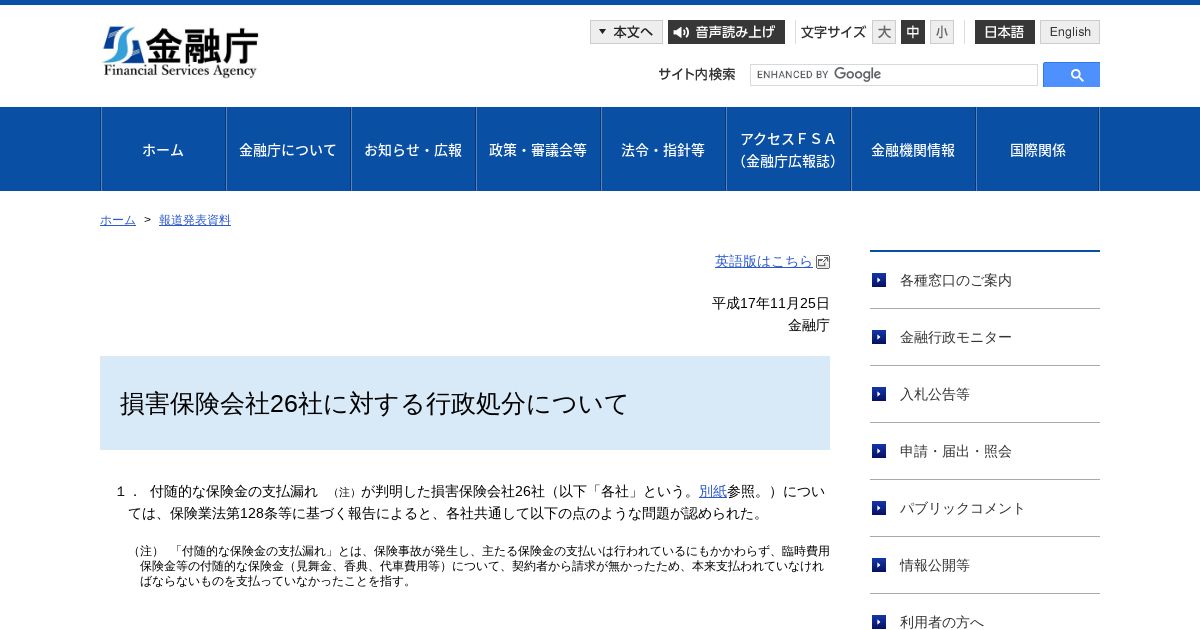Click the arrow icon beside 申請・届出・照会
This screenshot has height=630, width=1200.
tap(879, 451)
